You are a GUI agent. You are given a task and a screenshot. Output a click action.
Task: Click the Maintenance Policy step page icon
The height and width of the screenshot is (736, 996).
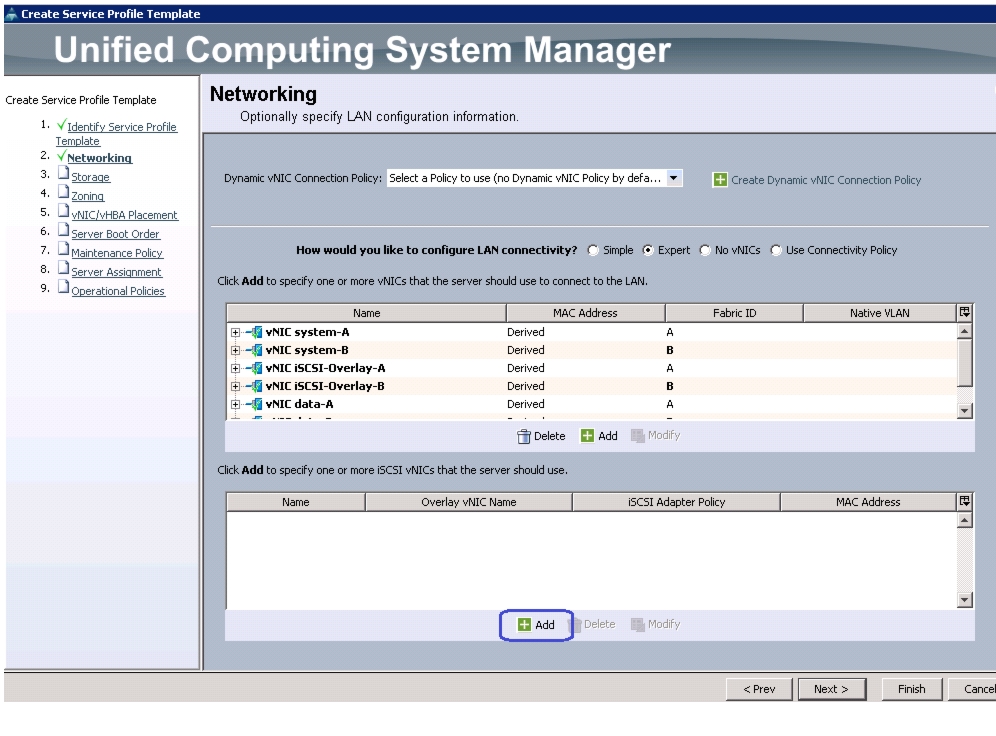click(63, 250)
